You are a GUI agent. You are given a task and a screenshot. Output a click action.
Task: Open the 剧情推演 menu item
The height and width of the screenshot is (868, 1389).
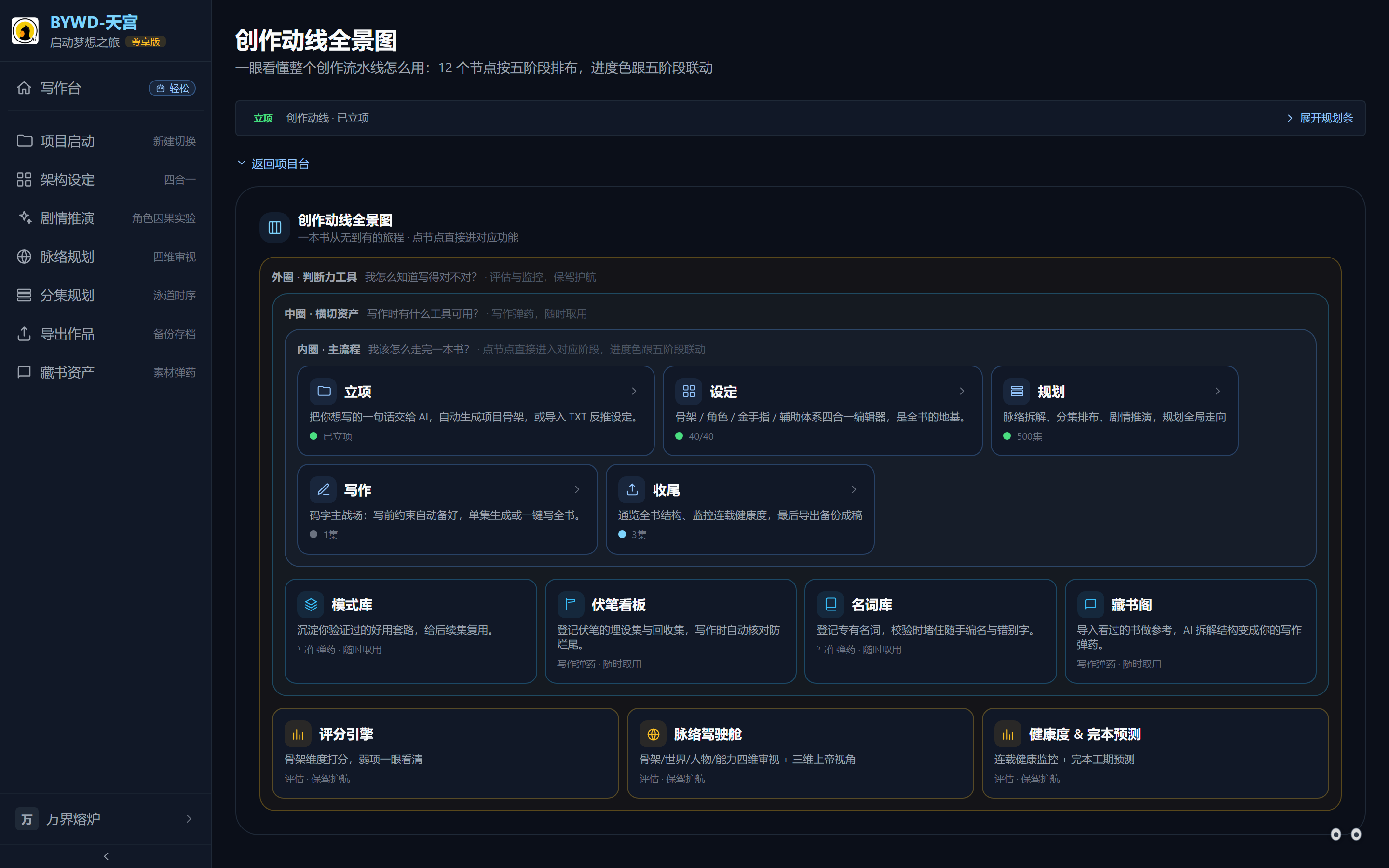pos(106,218)
